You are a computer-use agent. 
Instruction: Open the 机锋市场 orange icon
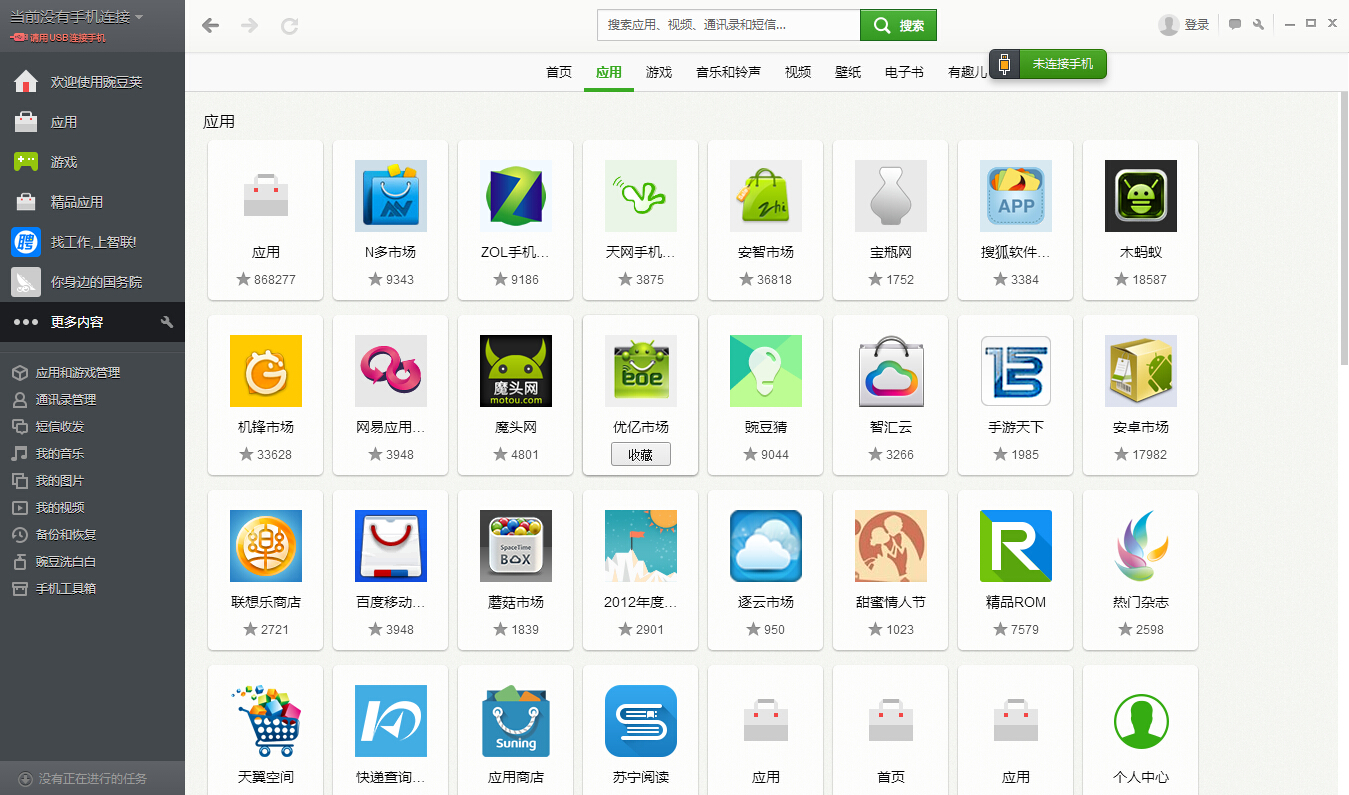coord(265,371)
